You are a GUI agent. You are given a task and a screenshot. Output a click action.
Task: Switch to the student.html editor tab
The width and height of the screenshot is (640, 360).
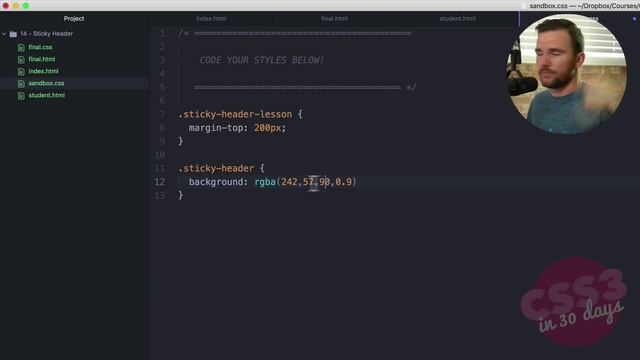pyautogui.click(x=458, y=19)
